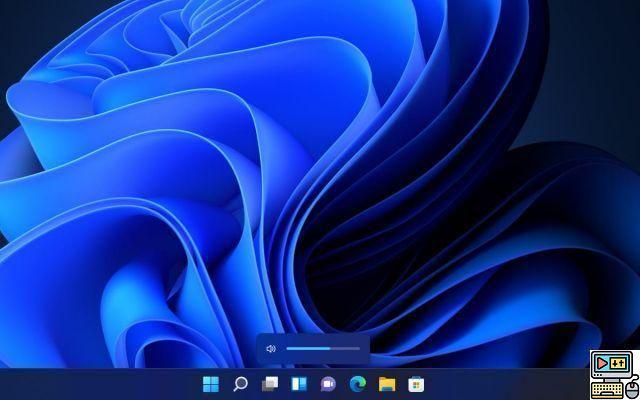Open the Windows Start menu
This screenshot has width=640, height=400.
tap(211, 384)
